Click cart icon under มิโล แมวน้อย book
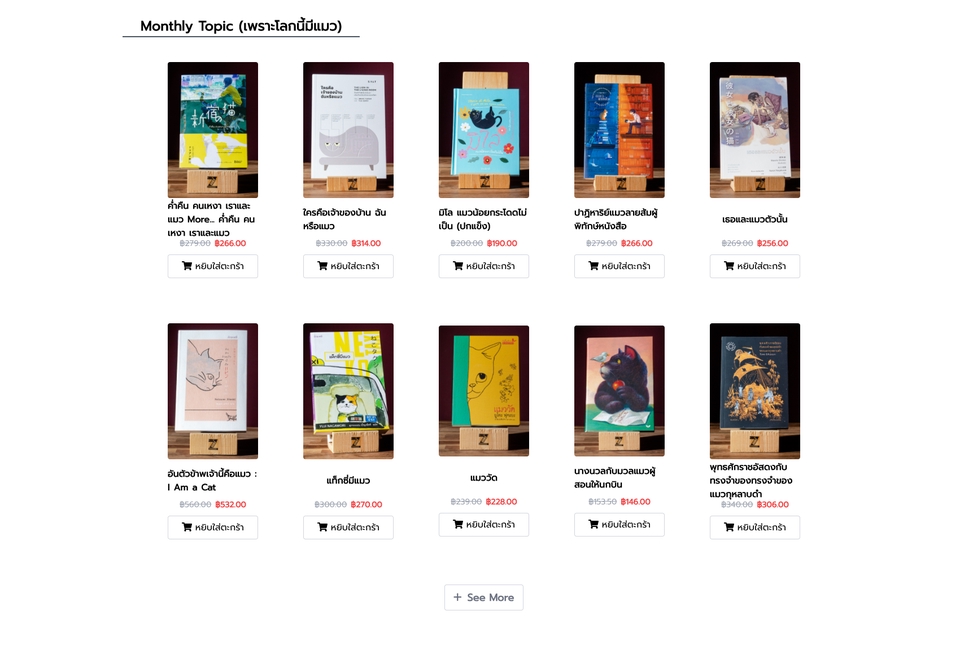The image size is (960, 646). [457, 266]
